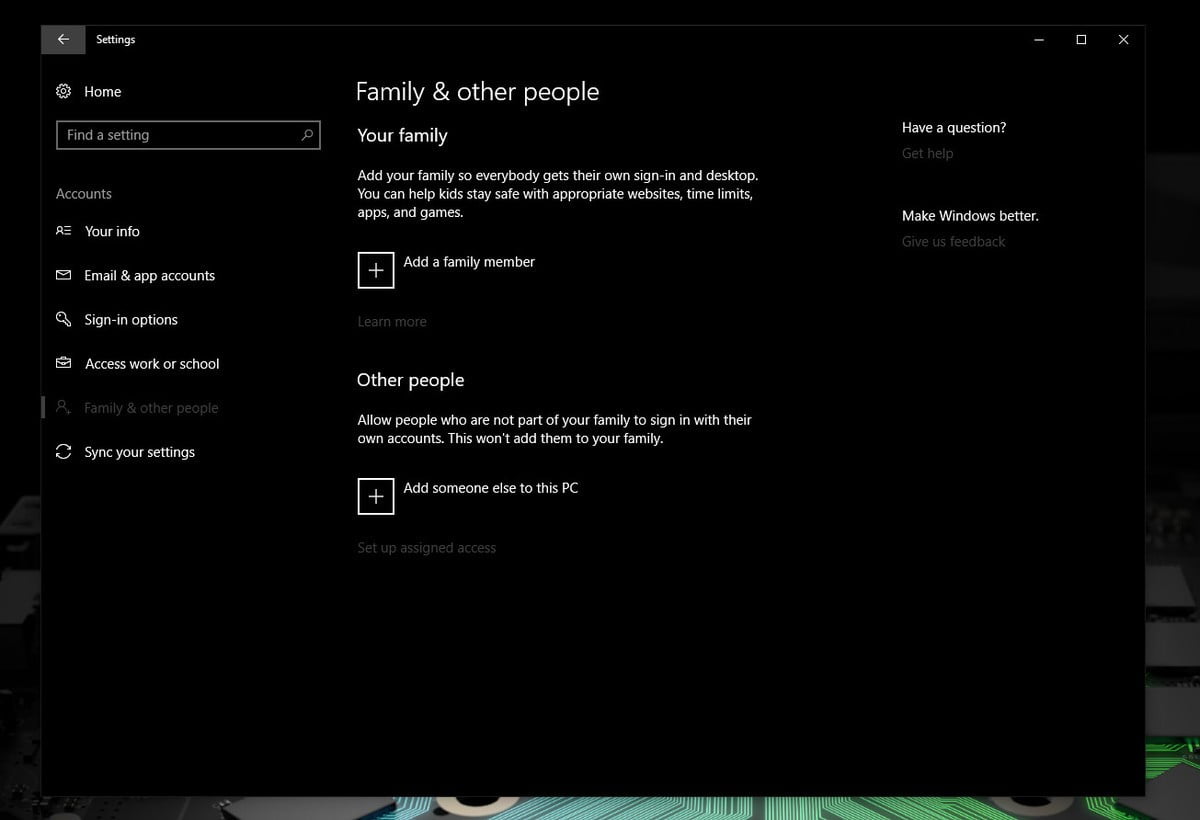Image resolution: width=1200 pixels, height=820 pixels.
Task: Click the Get help link
Action: (x=927, y=153)
